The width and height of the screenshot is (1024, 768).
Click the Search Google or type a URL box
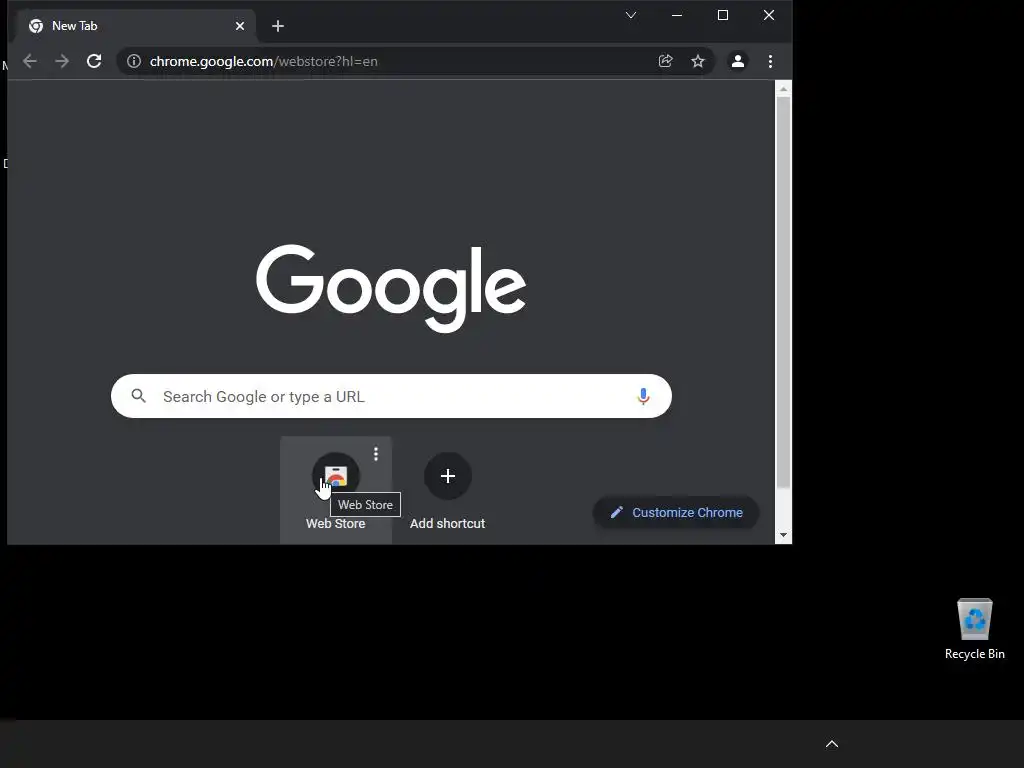pos(391,396)
